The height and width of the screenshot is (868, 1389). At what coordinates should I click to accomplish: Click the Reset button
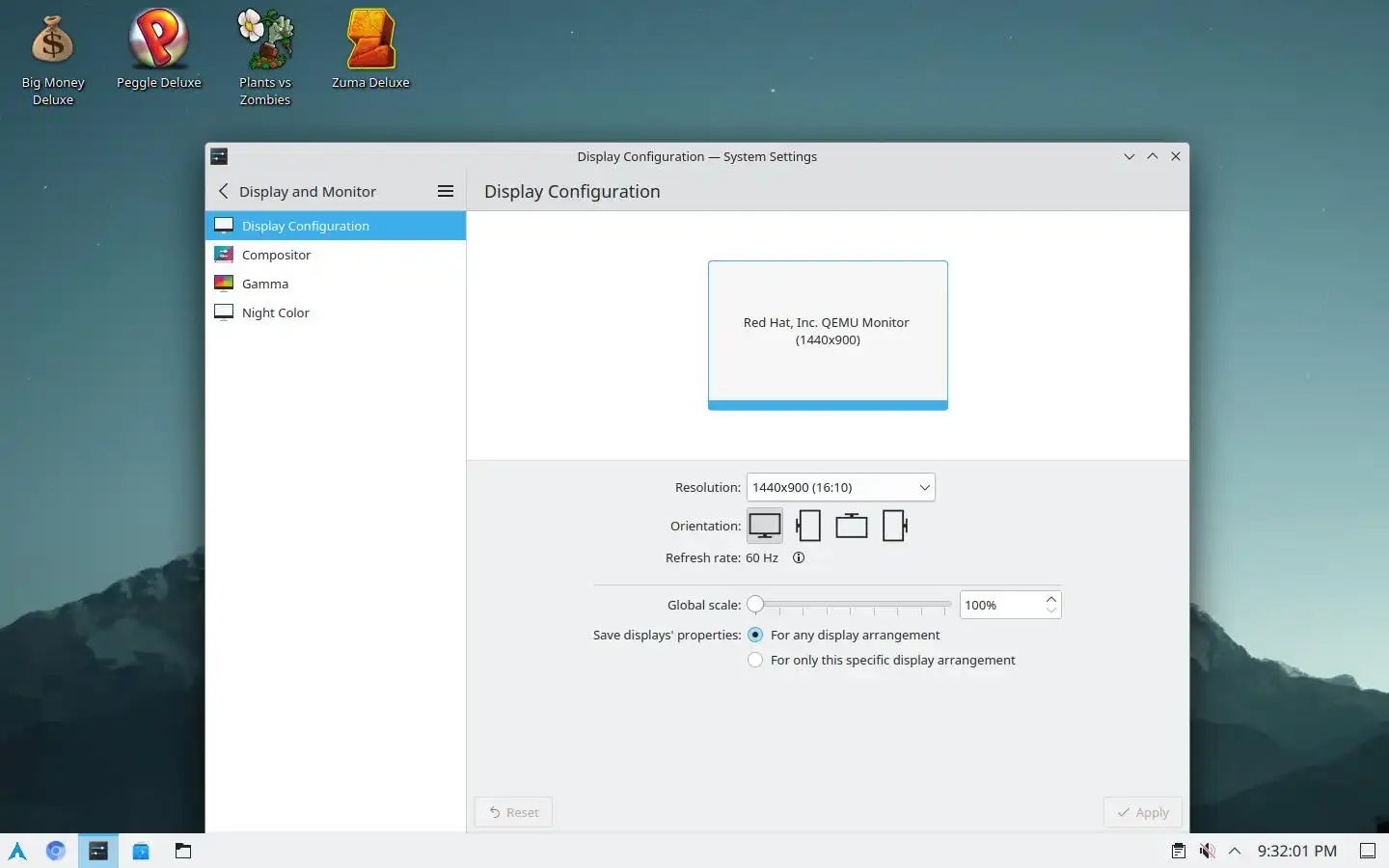(x=513, y=812)
